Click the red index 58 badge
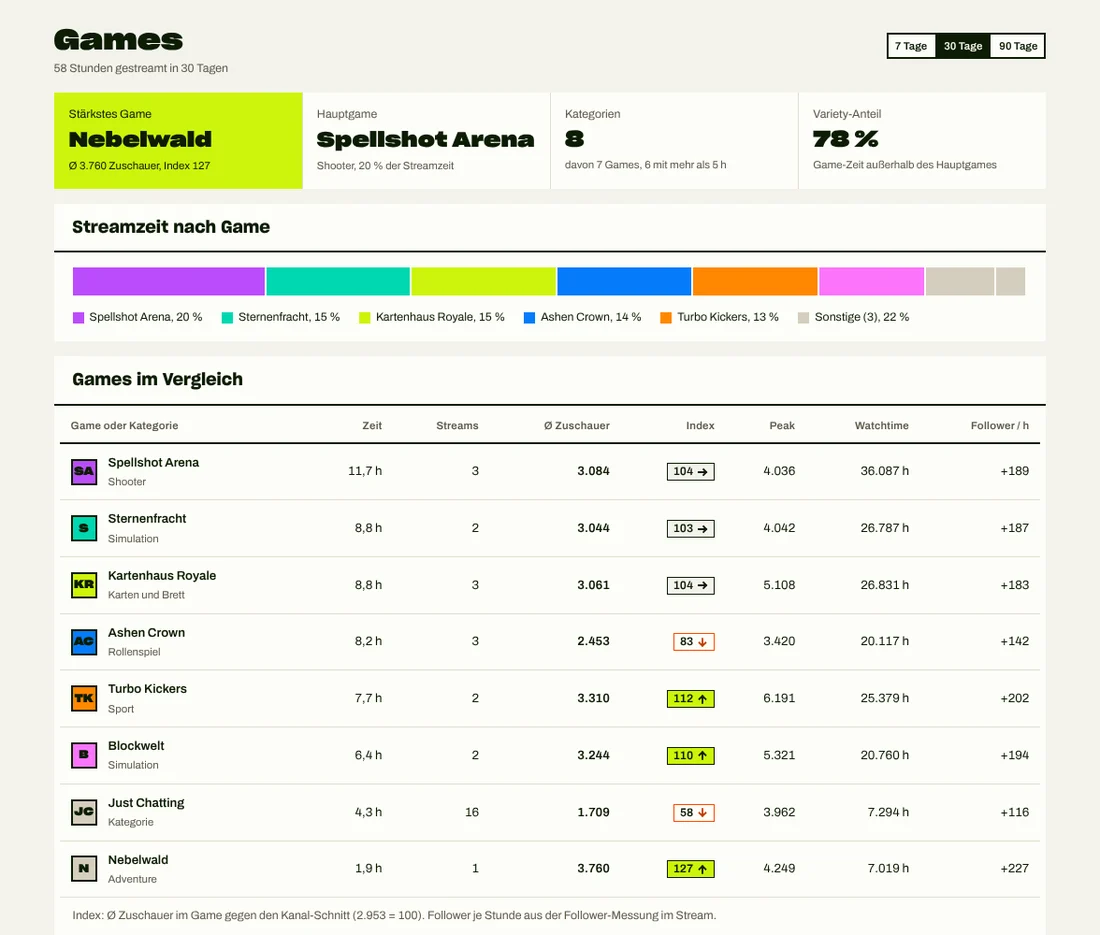The width and height of the screenshot is (1100, 935). 694,812
